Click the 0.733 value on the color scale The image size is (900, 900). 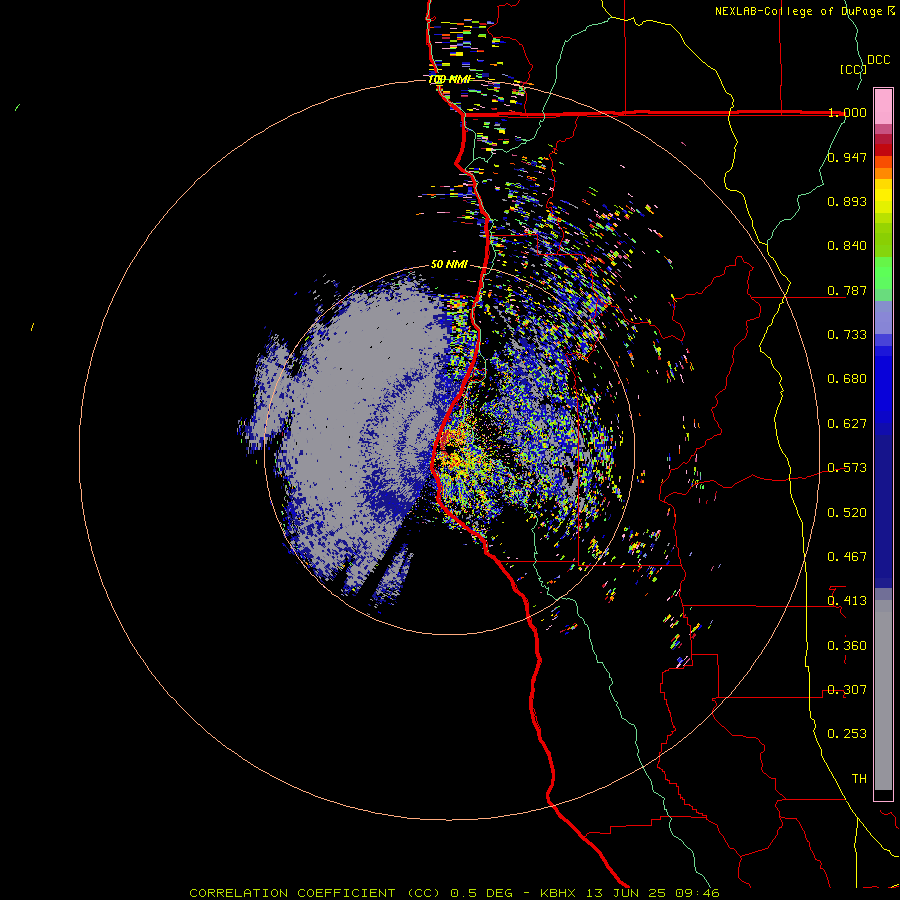847,335
